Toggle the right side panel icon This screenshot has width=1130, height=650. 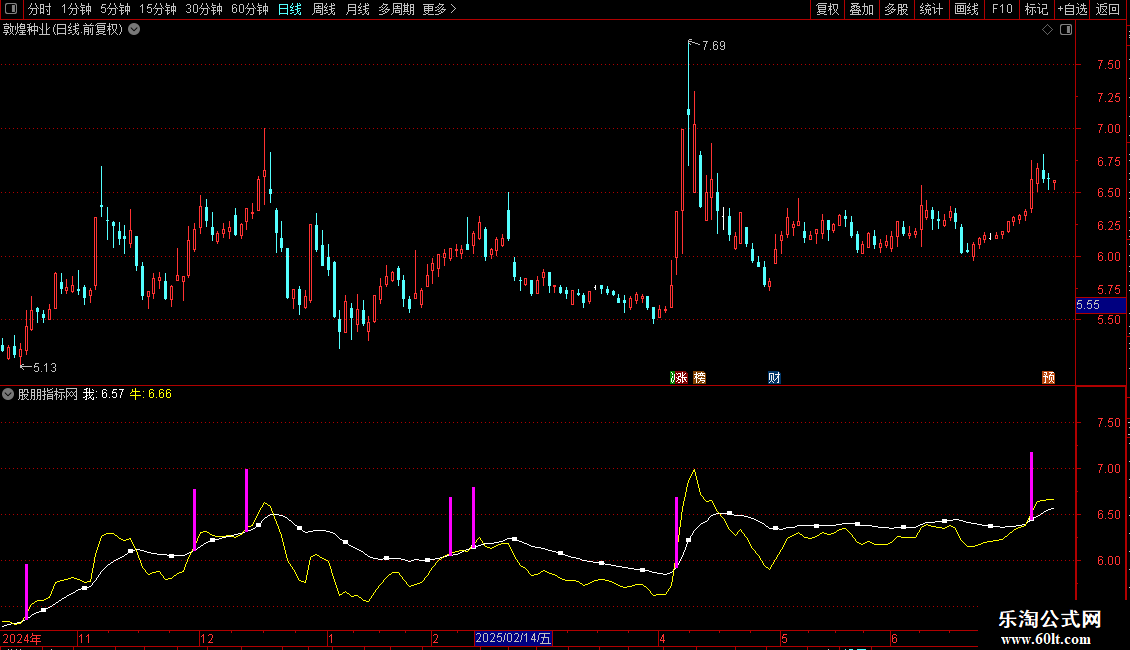point(1066,30)
